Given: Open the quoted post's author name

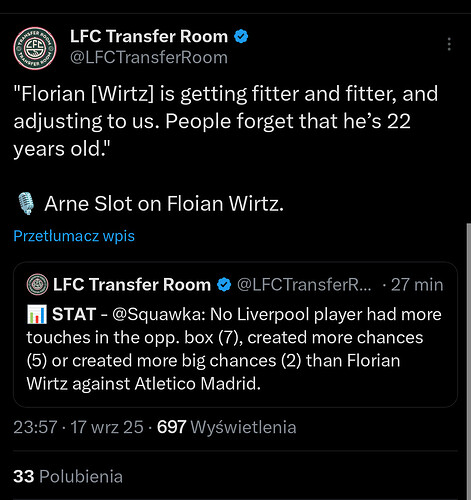Looking at the screenshot, I should 132,285.
